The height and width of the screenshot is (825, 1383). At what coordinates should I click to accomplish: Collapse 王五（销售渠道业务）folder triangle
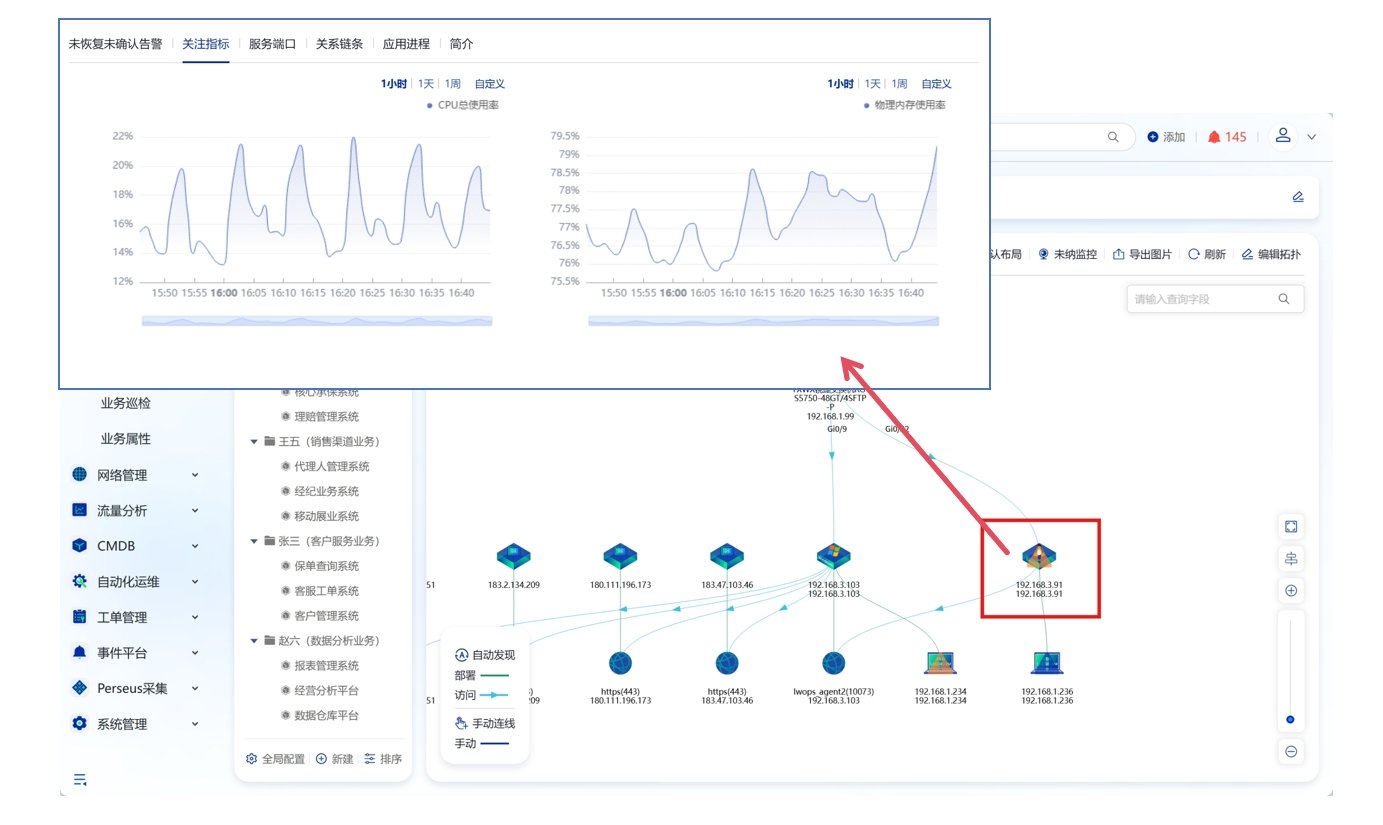coord(254,441)
